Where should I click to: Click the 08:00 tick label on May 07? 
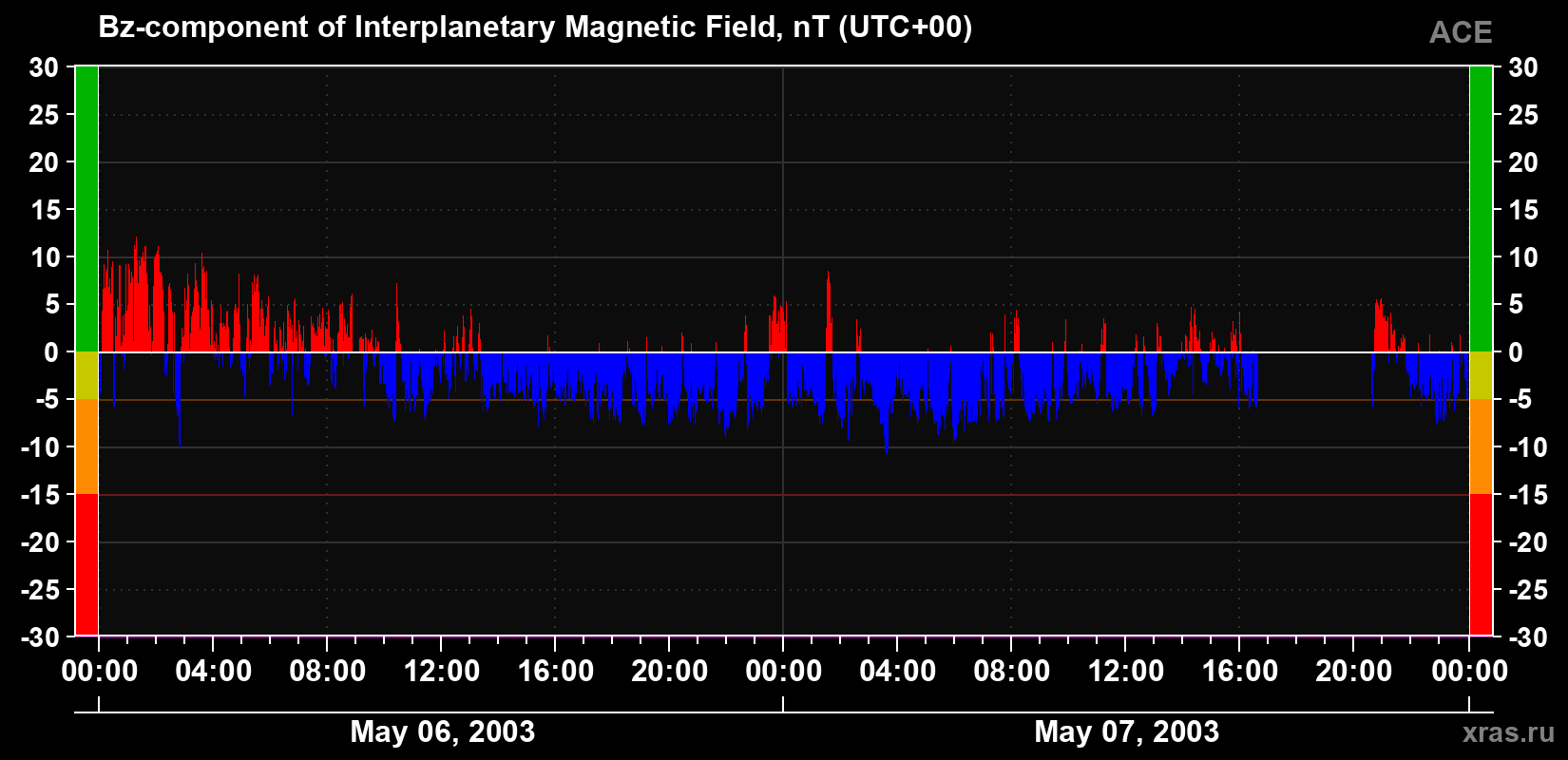[x=1012, y=671]
